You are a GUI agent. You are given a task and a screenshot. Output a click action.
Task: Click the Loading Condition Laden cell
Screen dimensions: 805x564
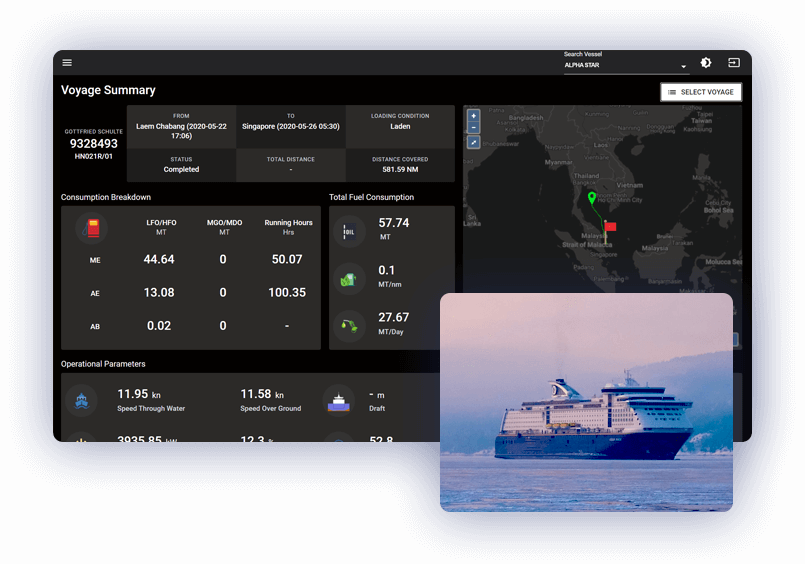click(400, 127)
